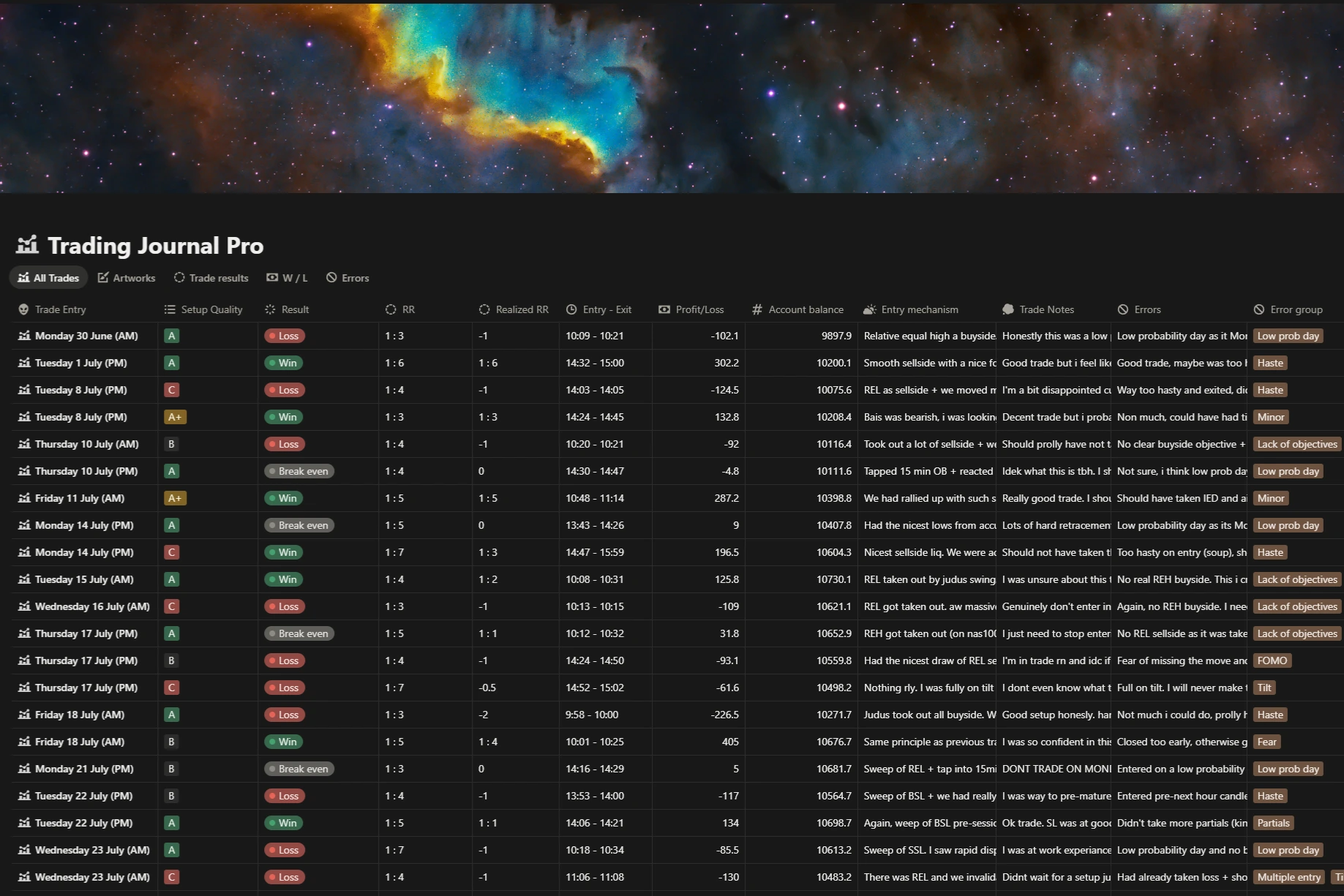Click the "Tilt" error tag on Thursday 17 July
Image resolution: width=1344 pixels, height=896 pixels.
coord(1264,688)
